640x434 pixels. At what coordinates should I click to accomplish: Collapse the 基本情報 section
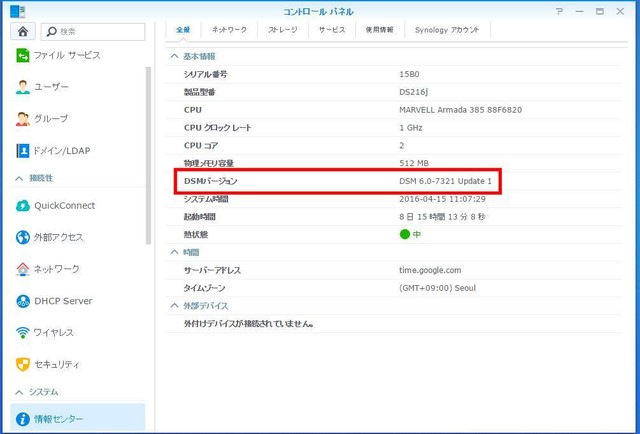pyautogui.click(x=174, y=56)
